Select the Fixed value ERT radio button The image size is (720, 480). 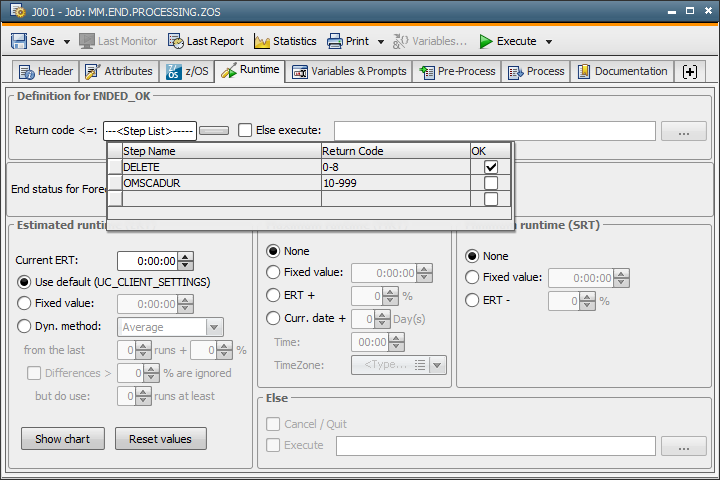[x=25, y=304]
